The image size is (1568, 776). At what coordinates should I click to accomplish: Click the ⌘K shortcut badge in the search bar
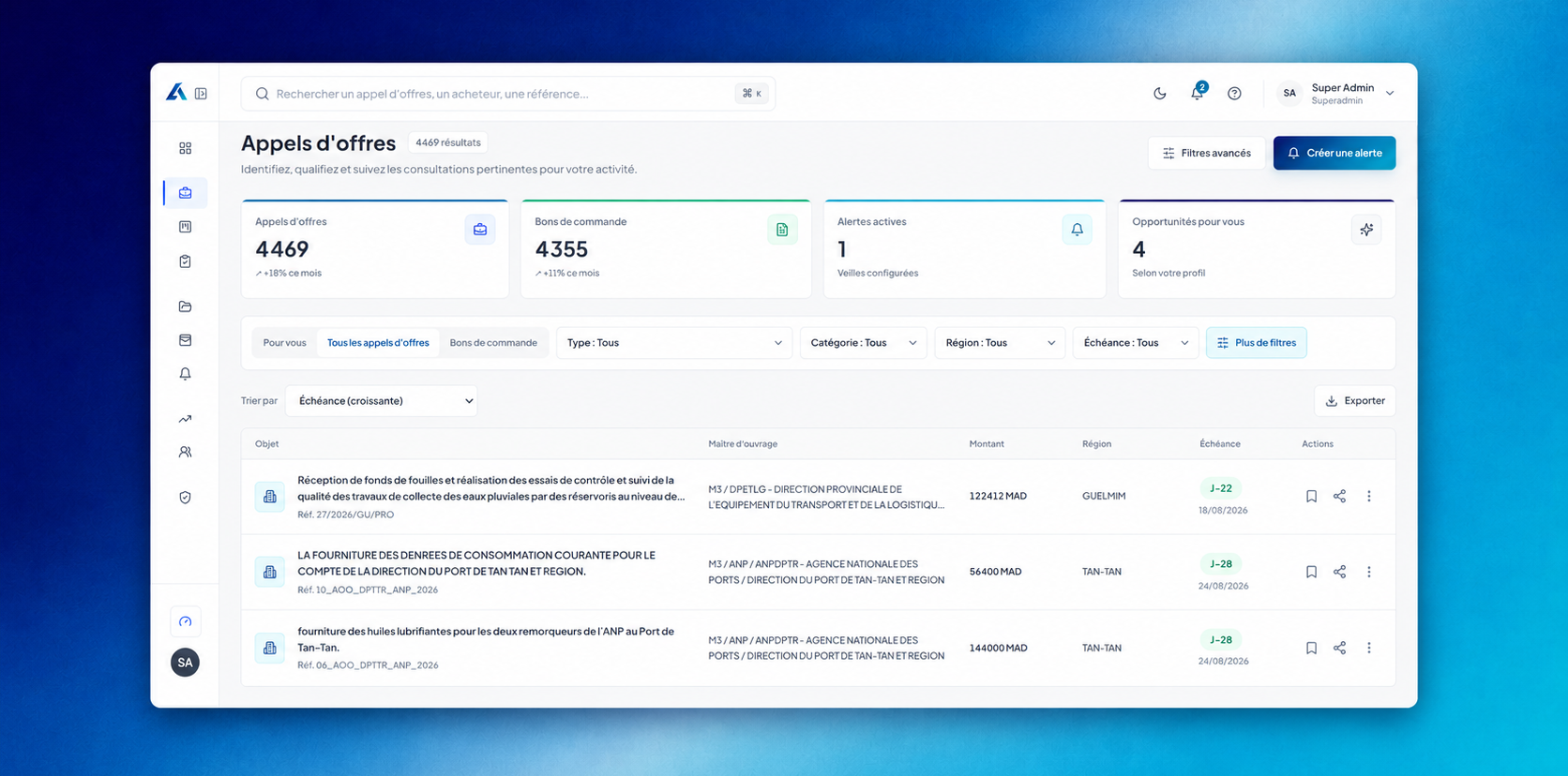click(752, 94)
